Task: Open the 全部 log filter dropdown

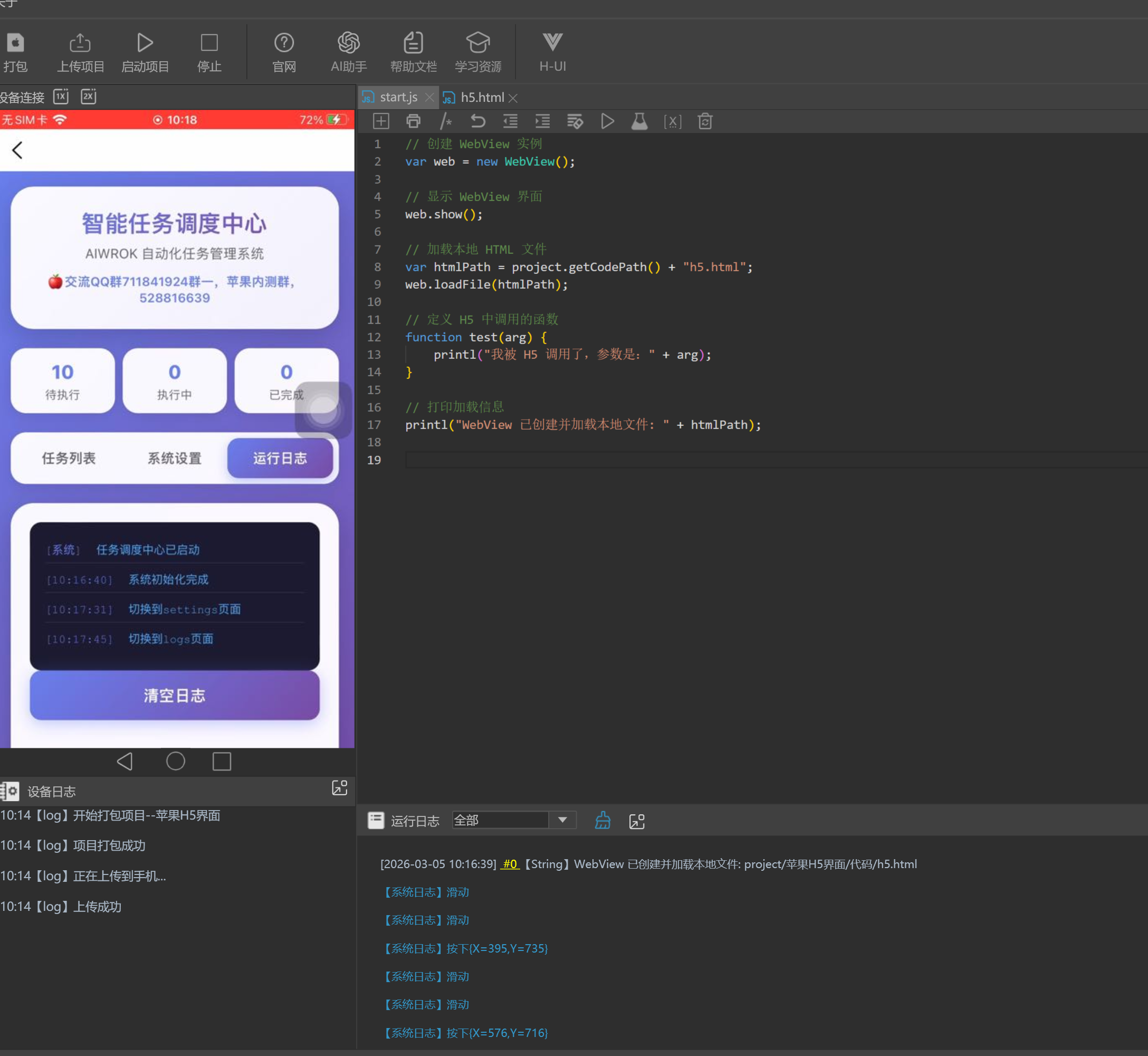Action: (x=562, y=820)
